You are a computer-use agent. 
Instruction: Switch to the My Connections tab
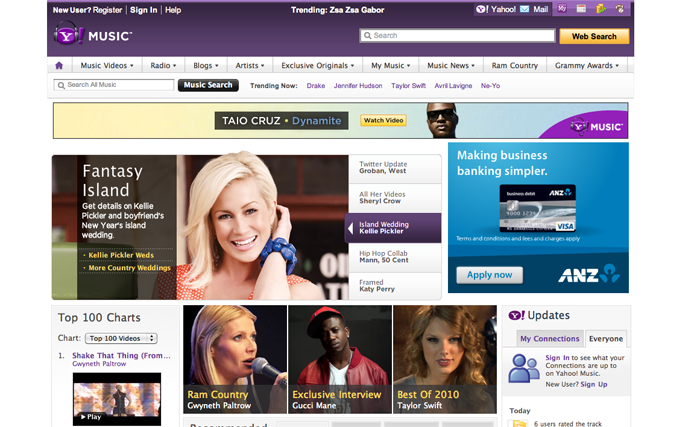[x=550, y=339]
